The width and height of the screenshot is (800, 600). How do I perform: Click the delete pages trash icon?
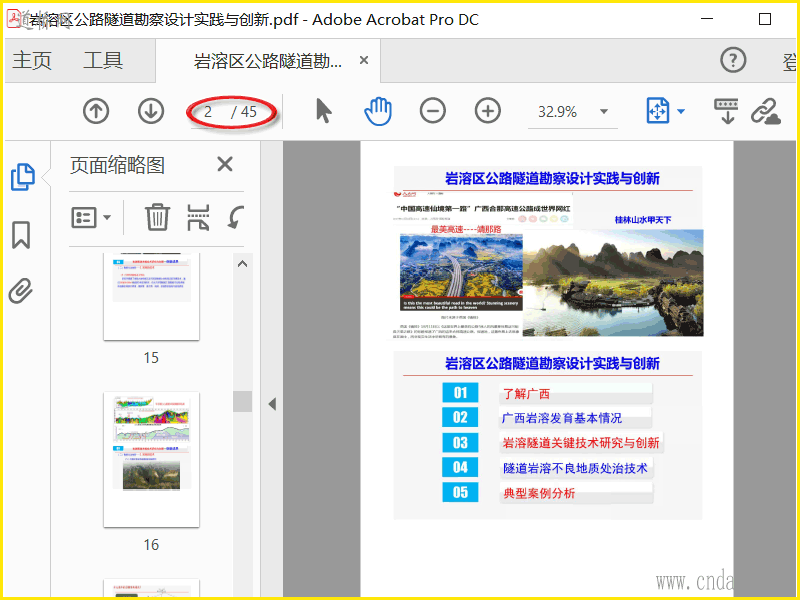[157, 217]
